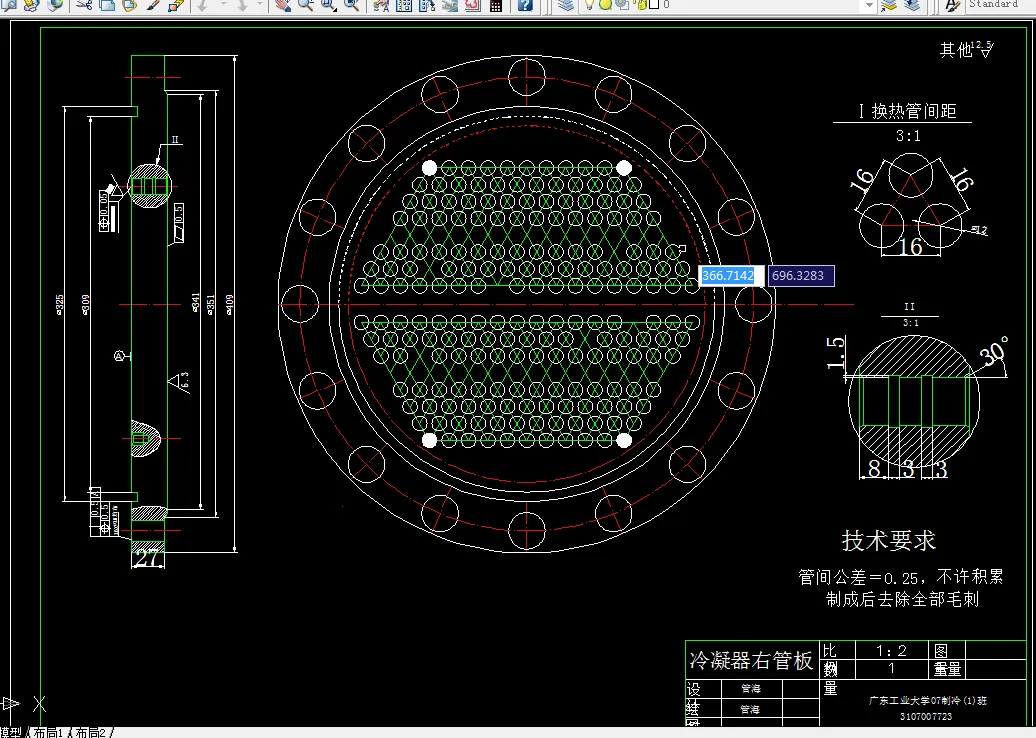1036x738 pixels.
Task: Open the Text Style icon
Action: click(952, 5)
